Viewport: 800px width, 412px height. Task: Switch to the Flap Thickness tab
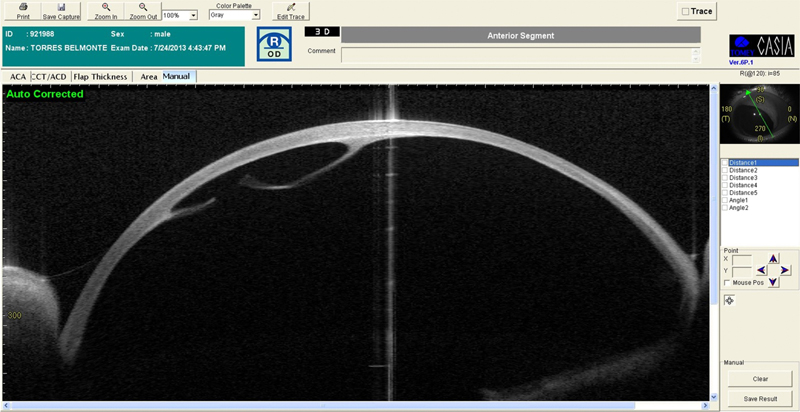tap(102, 76)
